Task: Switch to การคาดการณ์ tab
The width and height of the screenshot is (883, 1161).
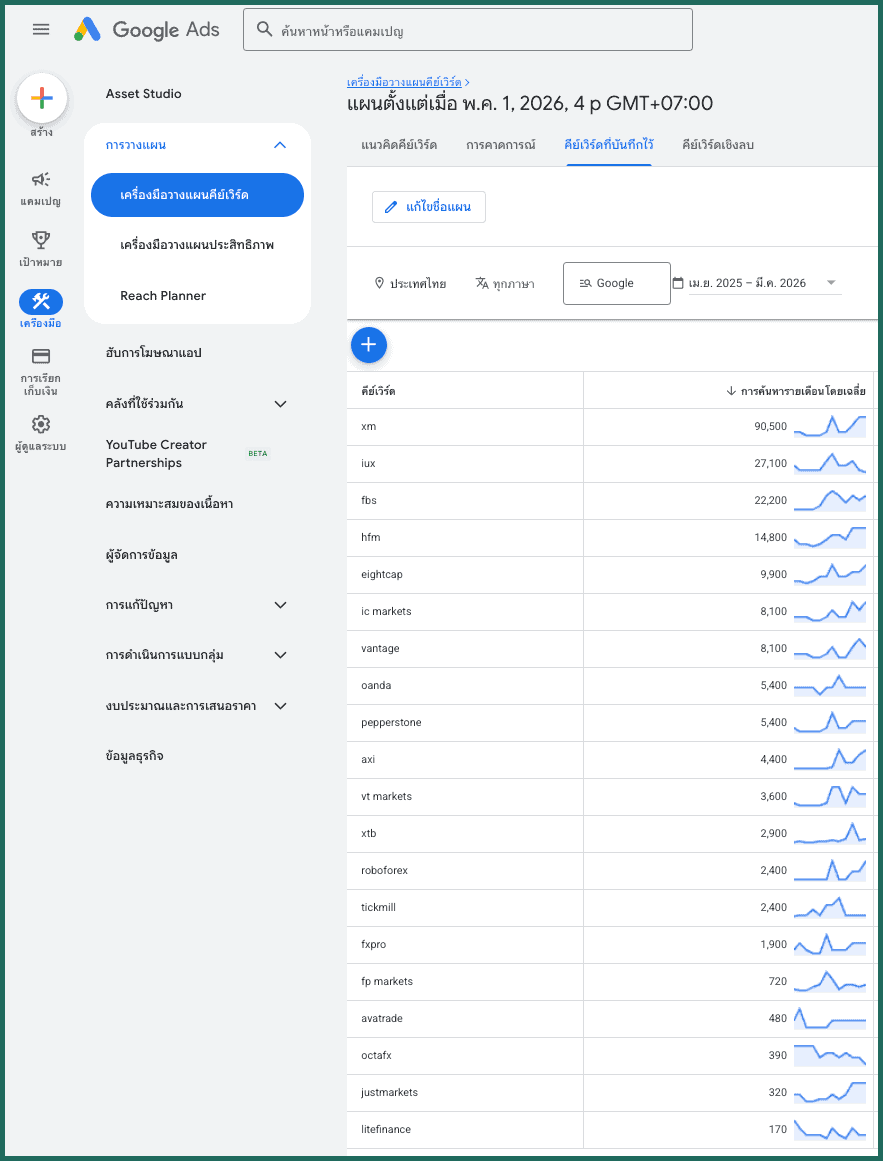Action: [x=500, y=144]
